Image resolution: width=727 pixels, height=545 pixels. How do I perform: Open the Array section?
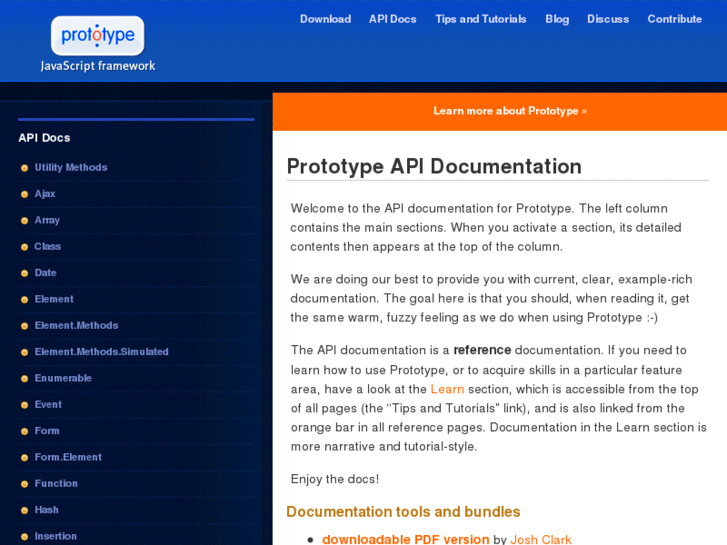pos(47,220)
